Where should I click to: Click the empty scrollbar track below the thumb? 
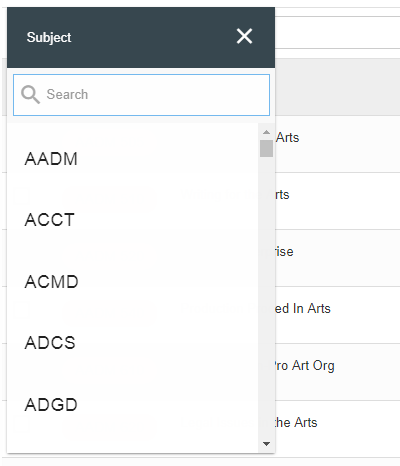click(x=266, y=297)
